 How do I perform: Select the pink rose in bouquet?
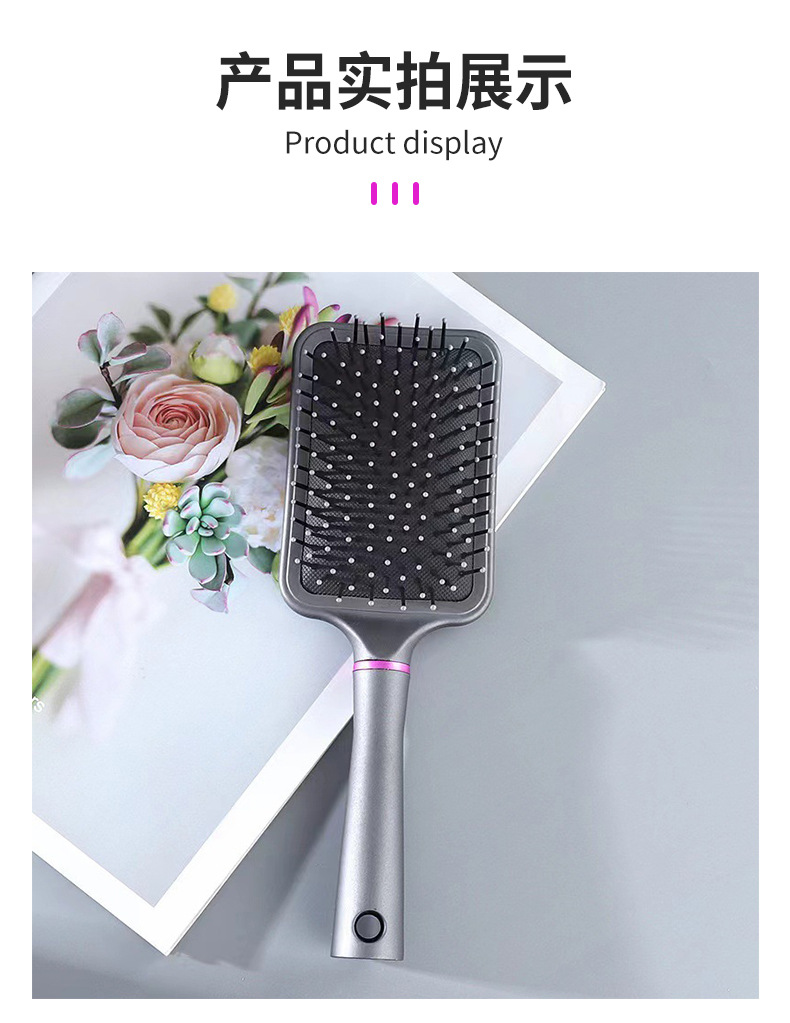(175, 424)
